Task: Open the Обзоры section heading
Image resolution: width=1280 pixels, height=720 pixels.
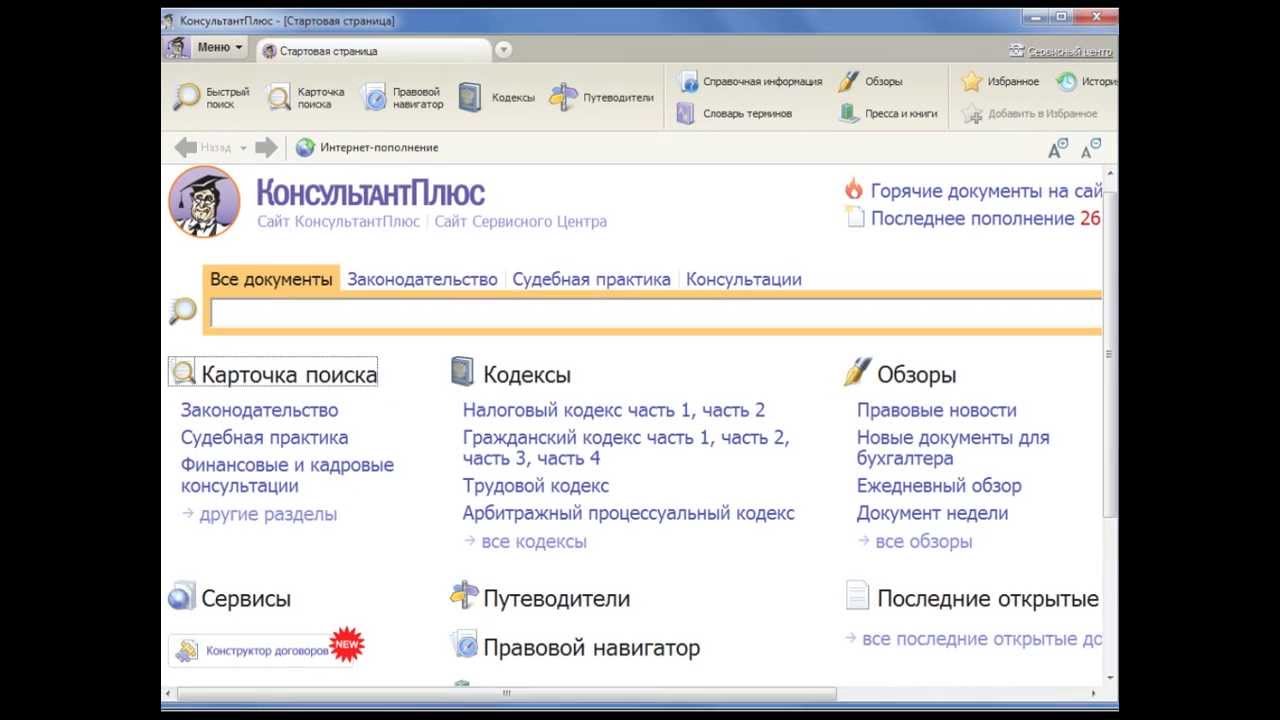Action: [917, 375]
